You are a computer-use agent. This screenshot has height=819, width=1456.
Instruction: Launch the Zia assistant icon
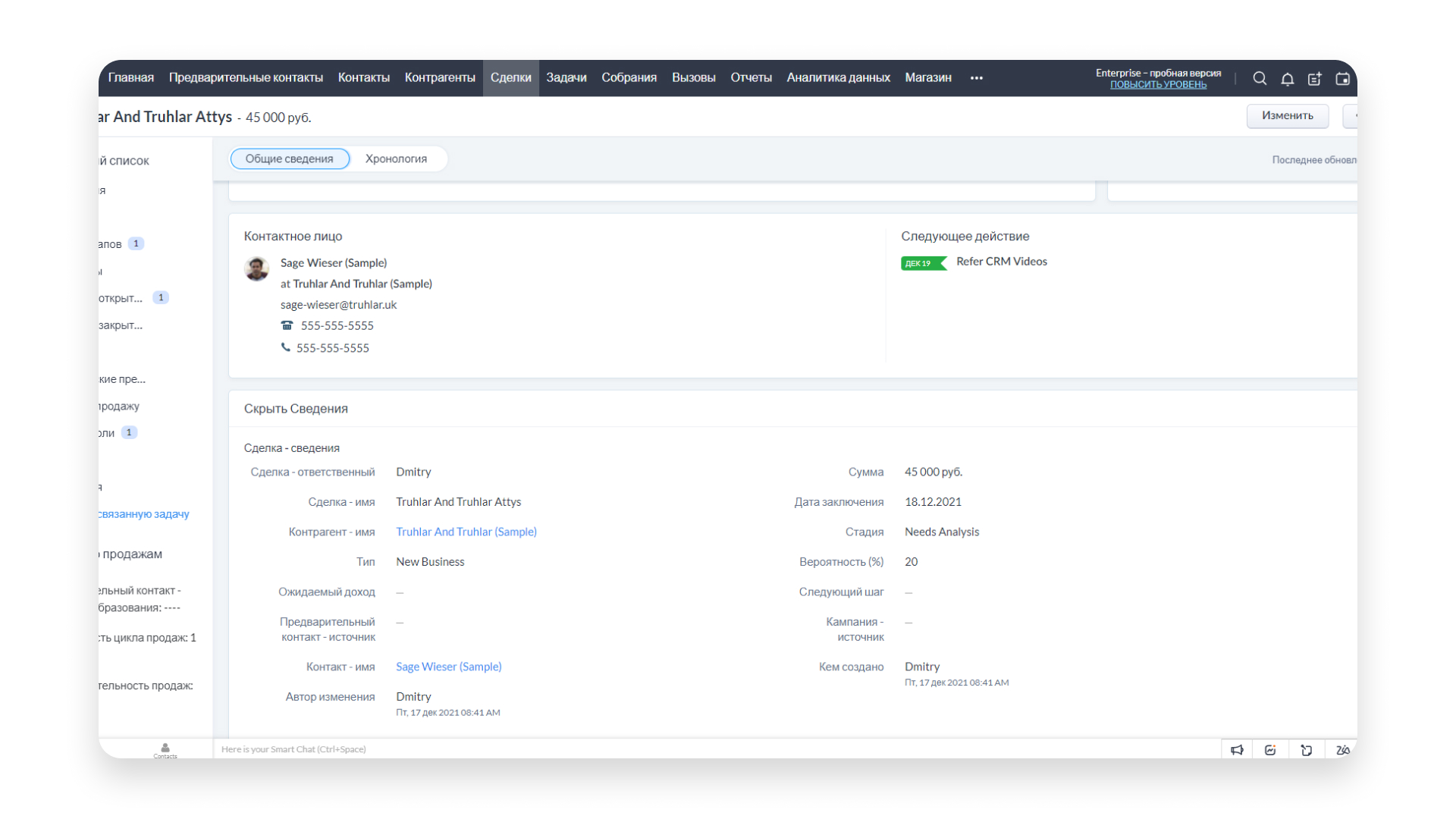(x=1342, y=750)
